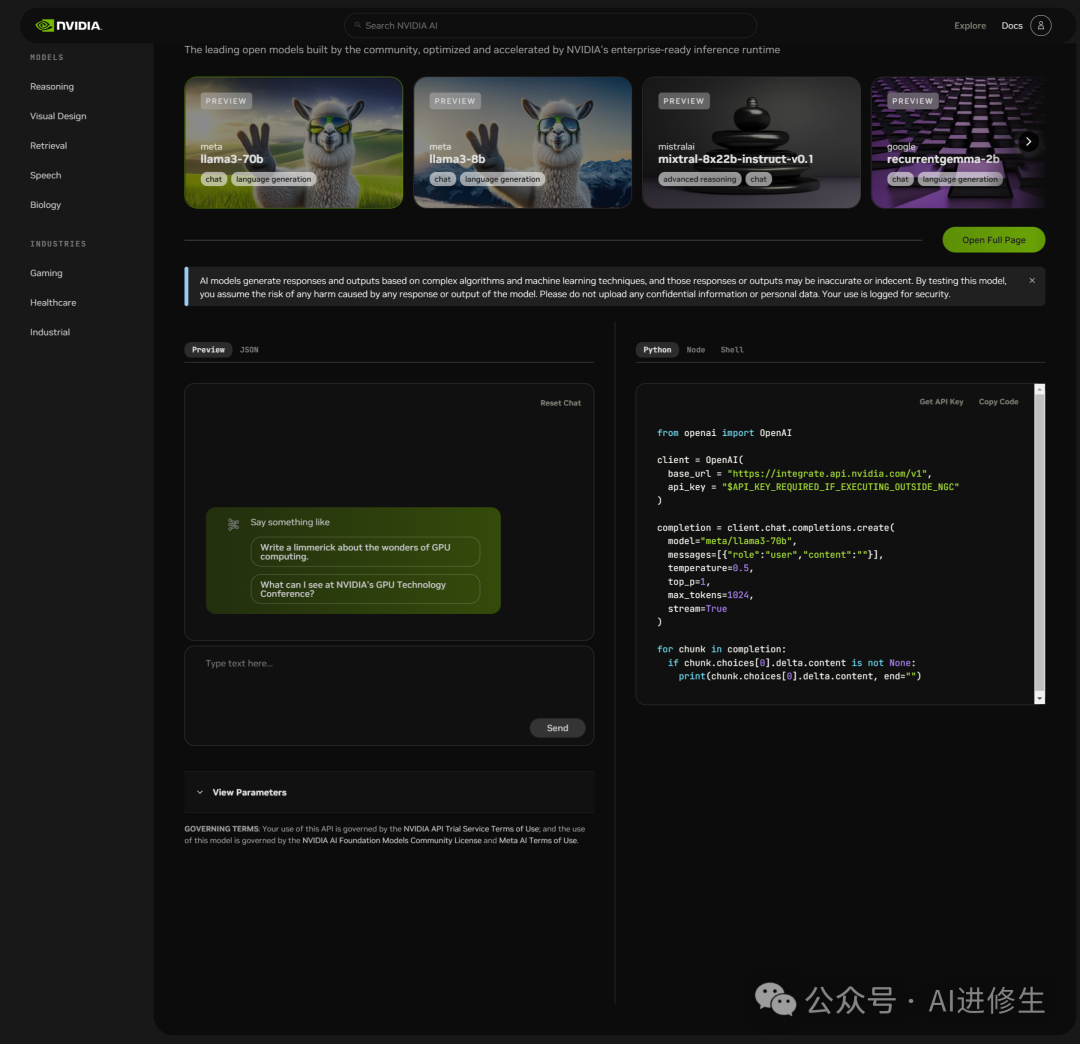Switch to the JSON tab

point(249,350)
